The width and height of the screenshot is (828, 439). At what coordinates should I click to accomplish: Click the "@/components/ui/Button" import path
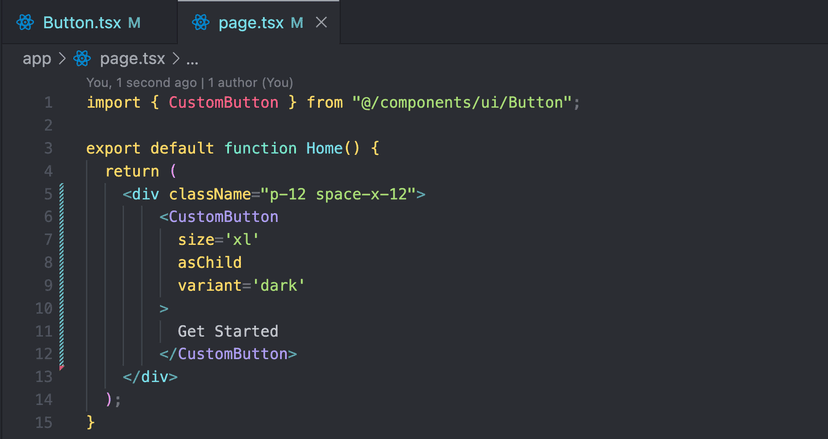465,103
